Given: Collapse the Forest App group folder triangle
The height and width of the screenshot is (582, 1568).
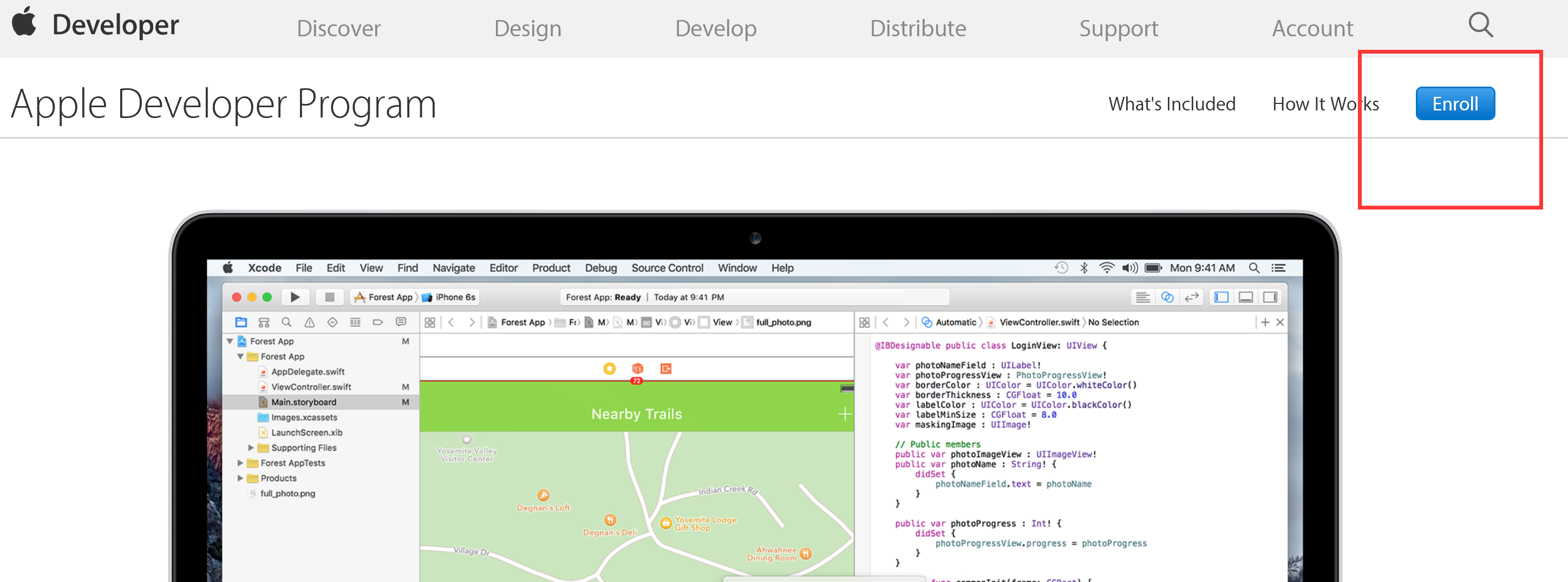Looking at the screenshot, I should pos(240,357).
